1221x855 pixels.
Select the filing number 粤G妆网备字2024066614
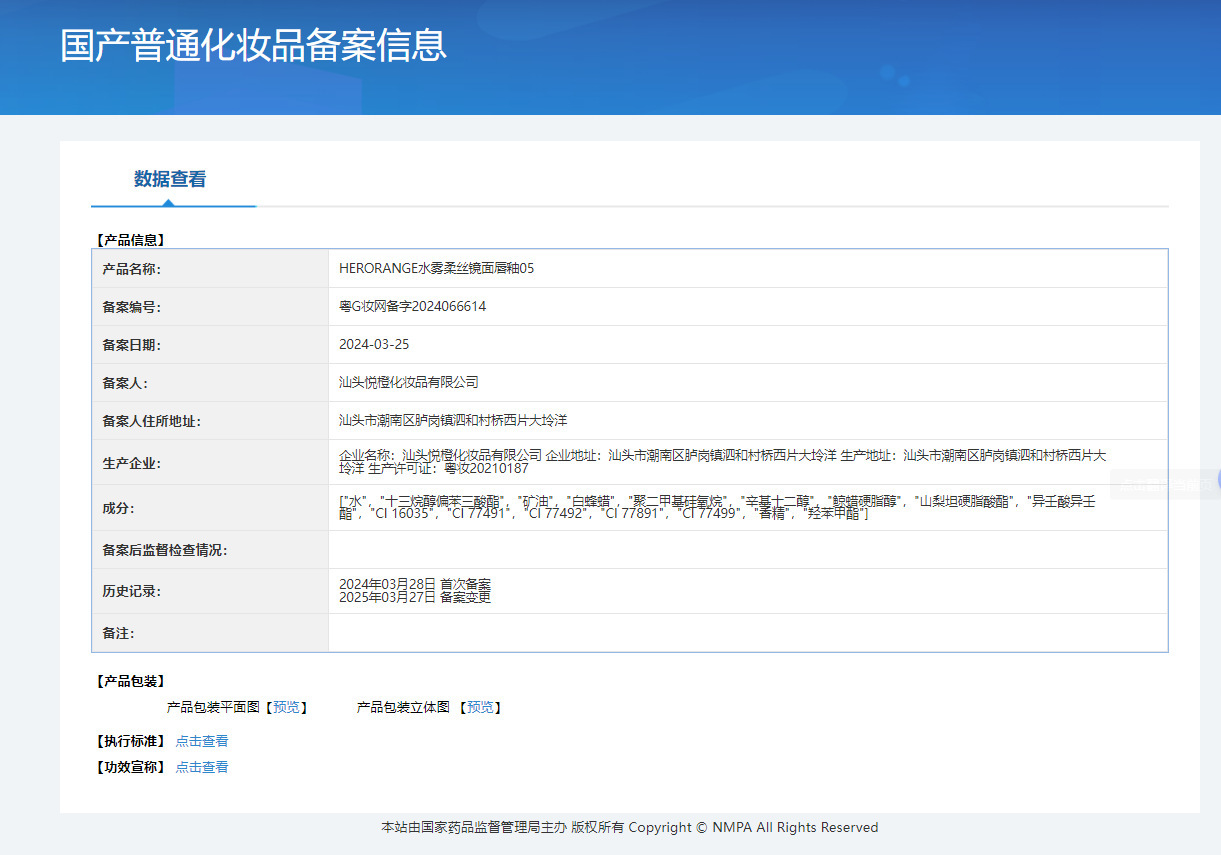412,306
